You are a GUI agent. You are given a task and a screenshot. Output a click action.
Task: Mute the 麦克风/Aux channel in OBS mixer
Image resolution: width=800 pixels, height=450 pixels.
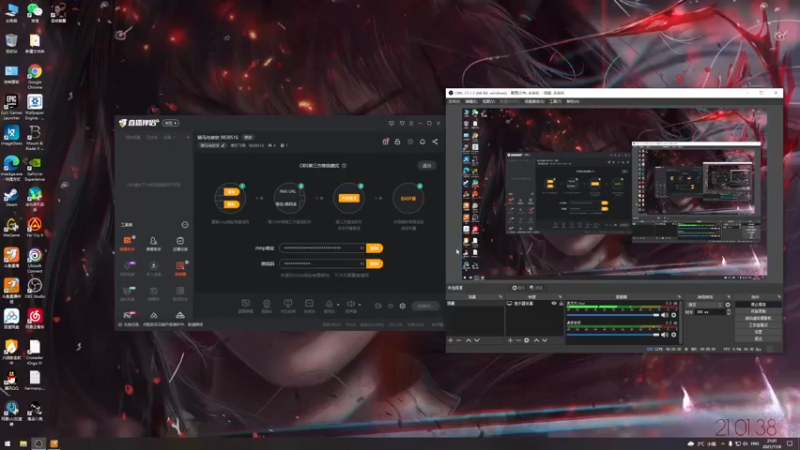coord(664,315)
